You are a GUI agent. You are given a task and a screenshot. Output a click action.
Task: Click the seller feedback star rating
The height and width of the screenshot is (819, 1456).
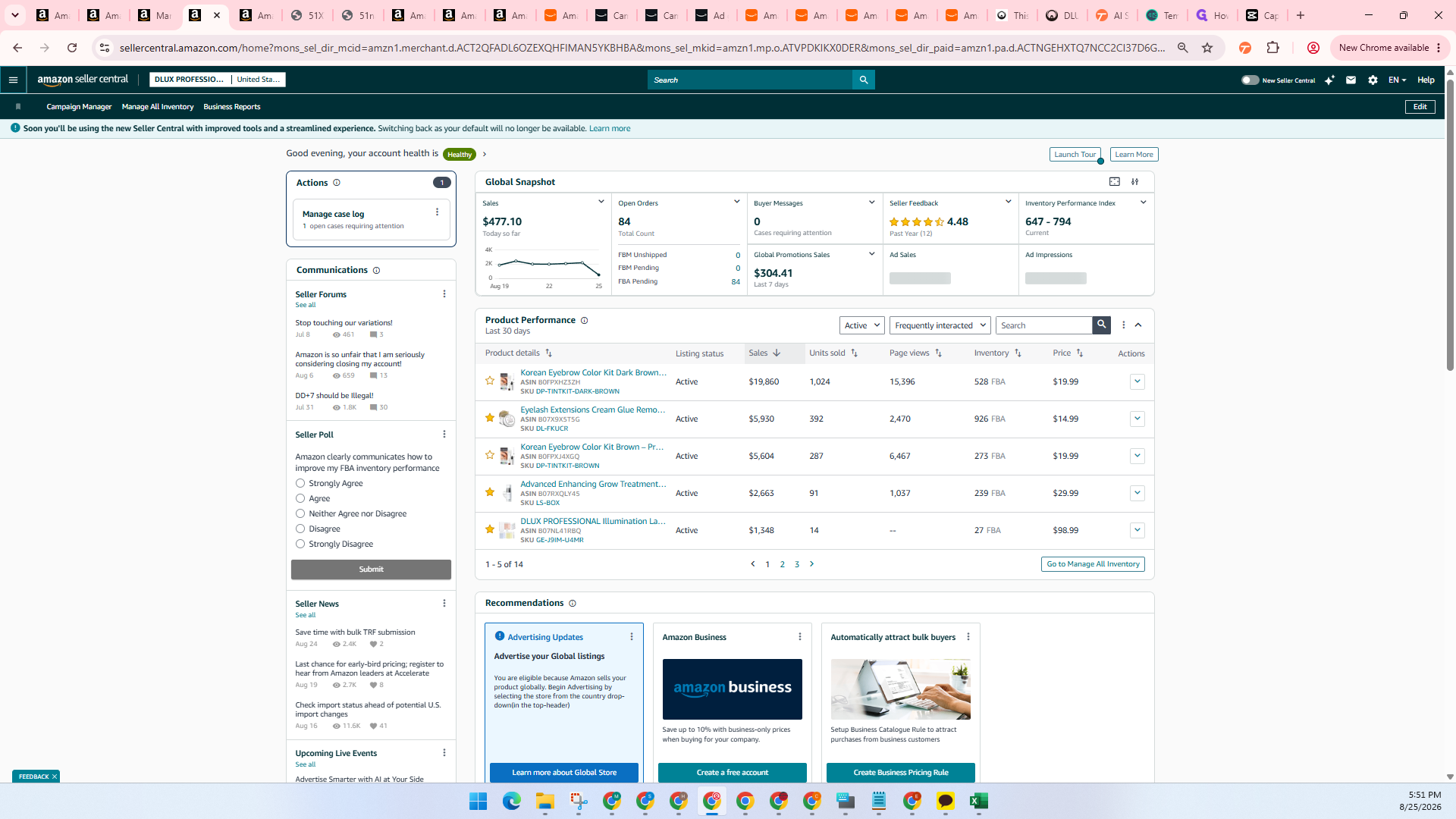[917, 222]
